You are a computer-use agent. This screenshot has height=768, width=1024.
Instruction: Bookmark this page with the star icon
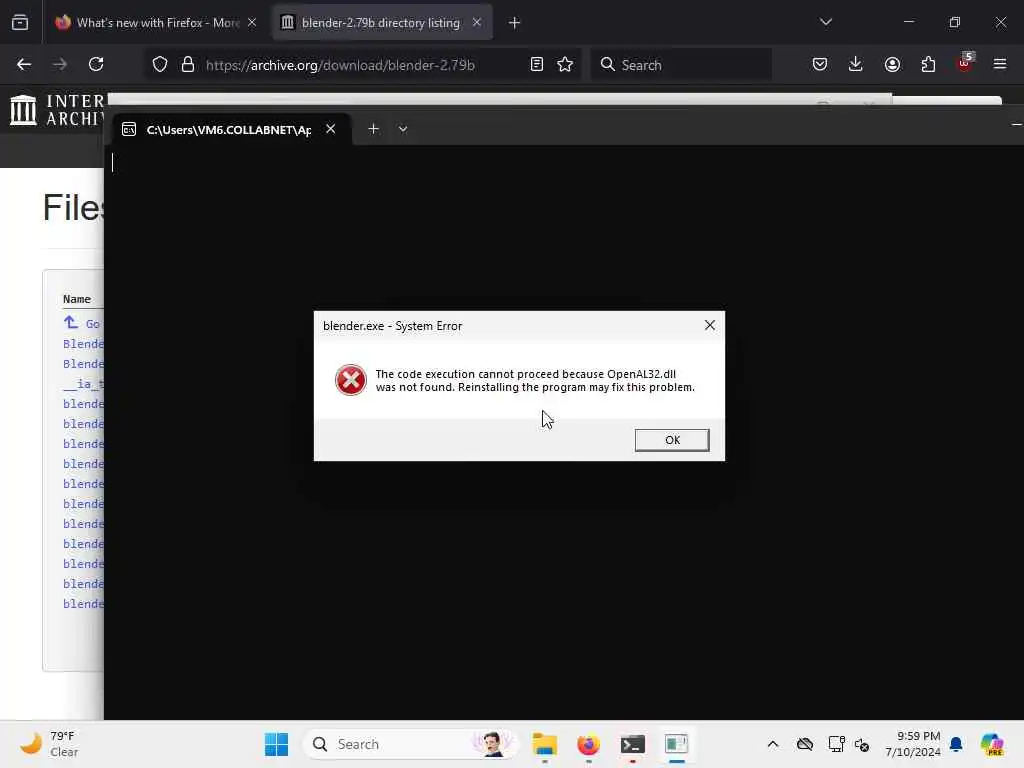coord(566,65)
